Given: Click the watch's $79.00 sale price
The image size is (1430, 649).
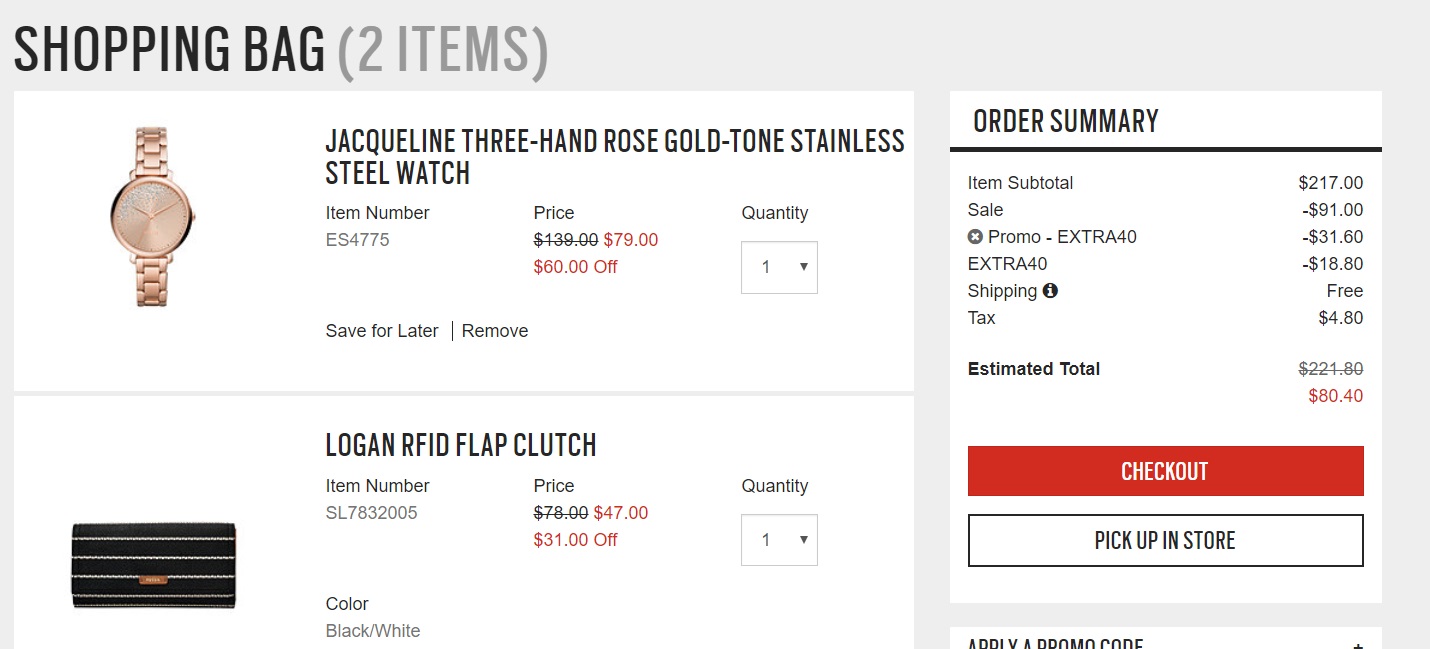Looking at the screenshot, I should 631,240.
